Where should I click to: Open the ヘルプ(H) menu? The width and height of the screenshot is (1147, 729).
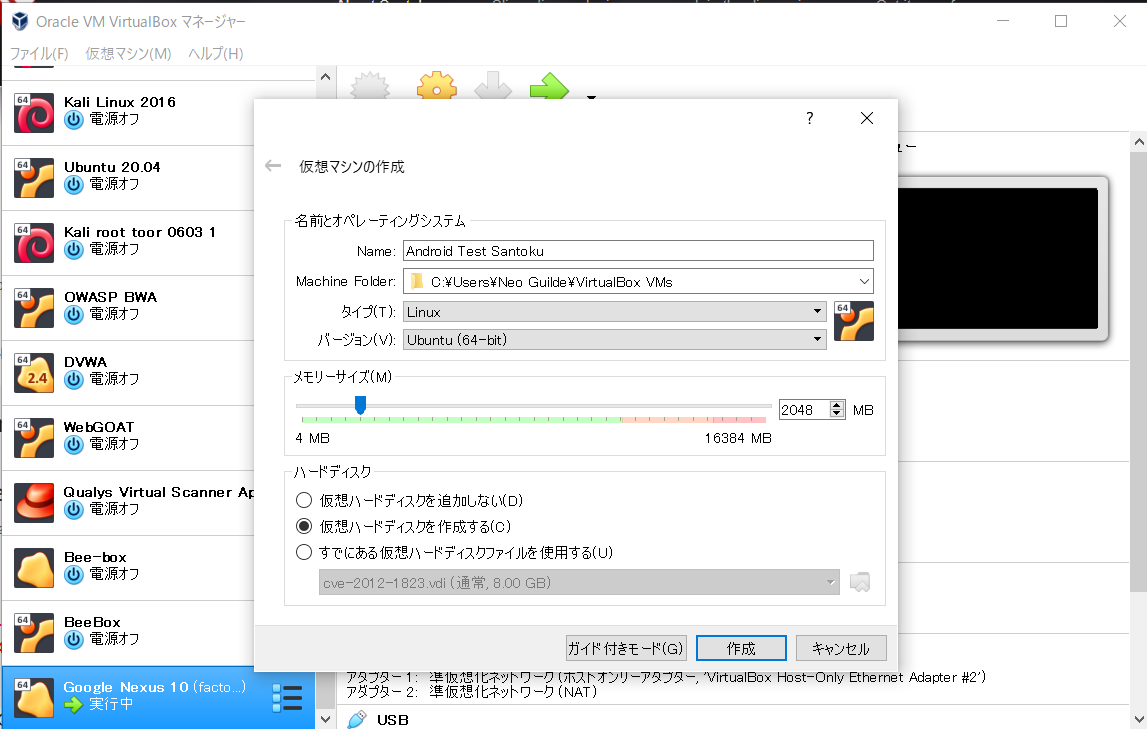tap(215, 53)
